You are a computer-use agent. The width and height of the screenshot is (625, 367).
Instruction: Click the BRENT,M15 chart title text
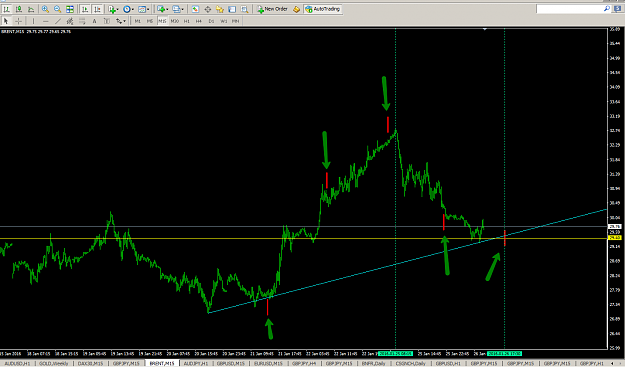coord(13,31)
